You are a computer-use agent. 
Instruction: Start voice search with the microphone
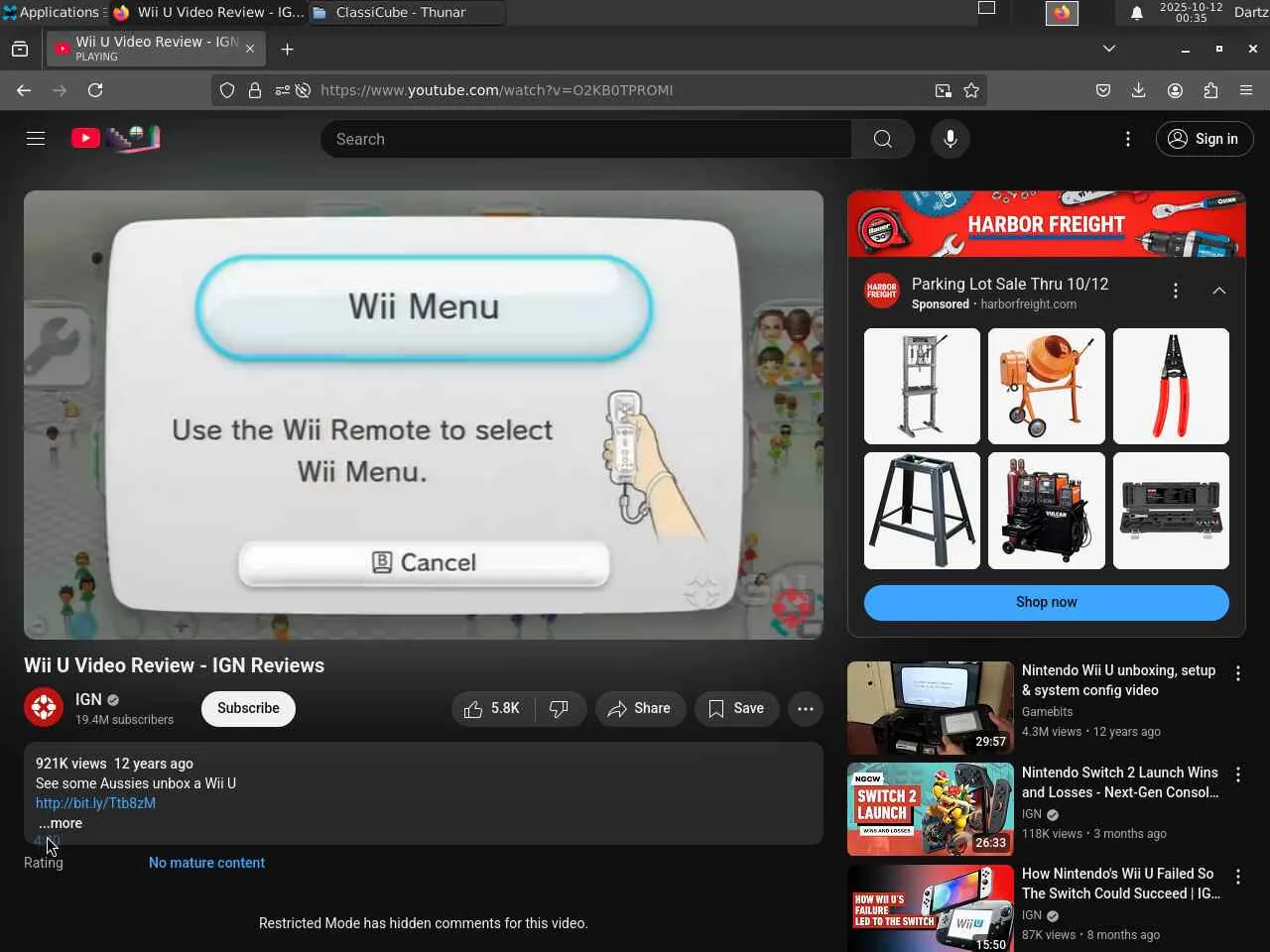(950, 139)
